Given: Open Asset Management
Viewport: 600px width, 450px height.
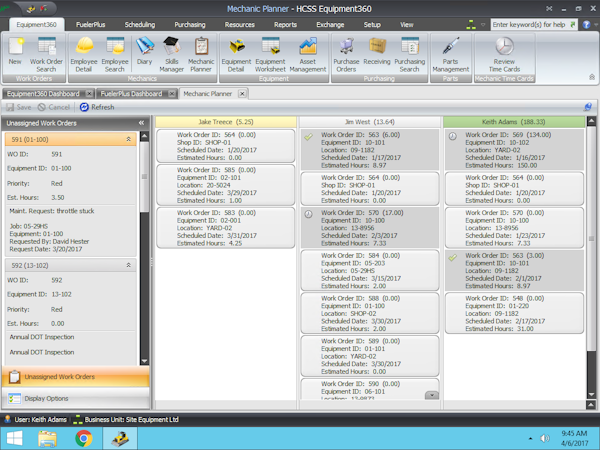Looking at the screenshot, I should (x=308, y=54).
